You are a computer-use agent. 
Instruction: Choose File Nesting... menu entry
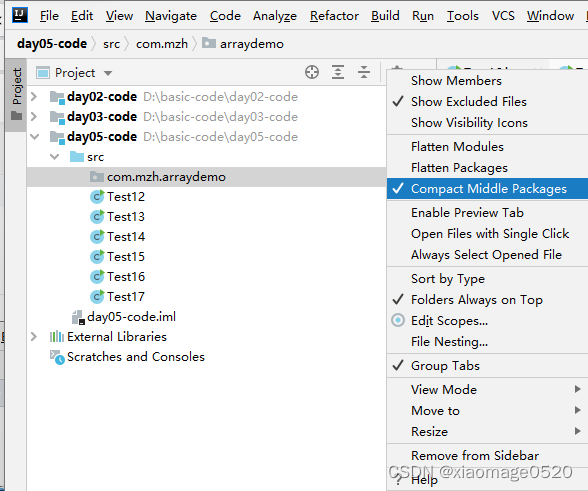tap(488, 342)
